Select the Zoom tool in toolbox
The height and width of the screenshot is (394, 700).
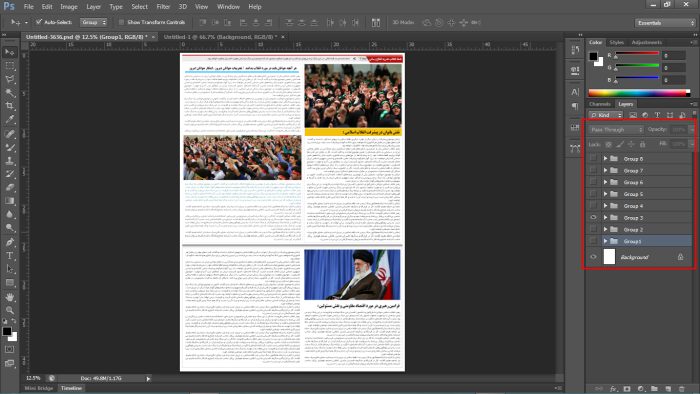(x=9, y=311)
